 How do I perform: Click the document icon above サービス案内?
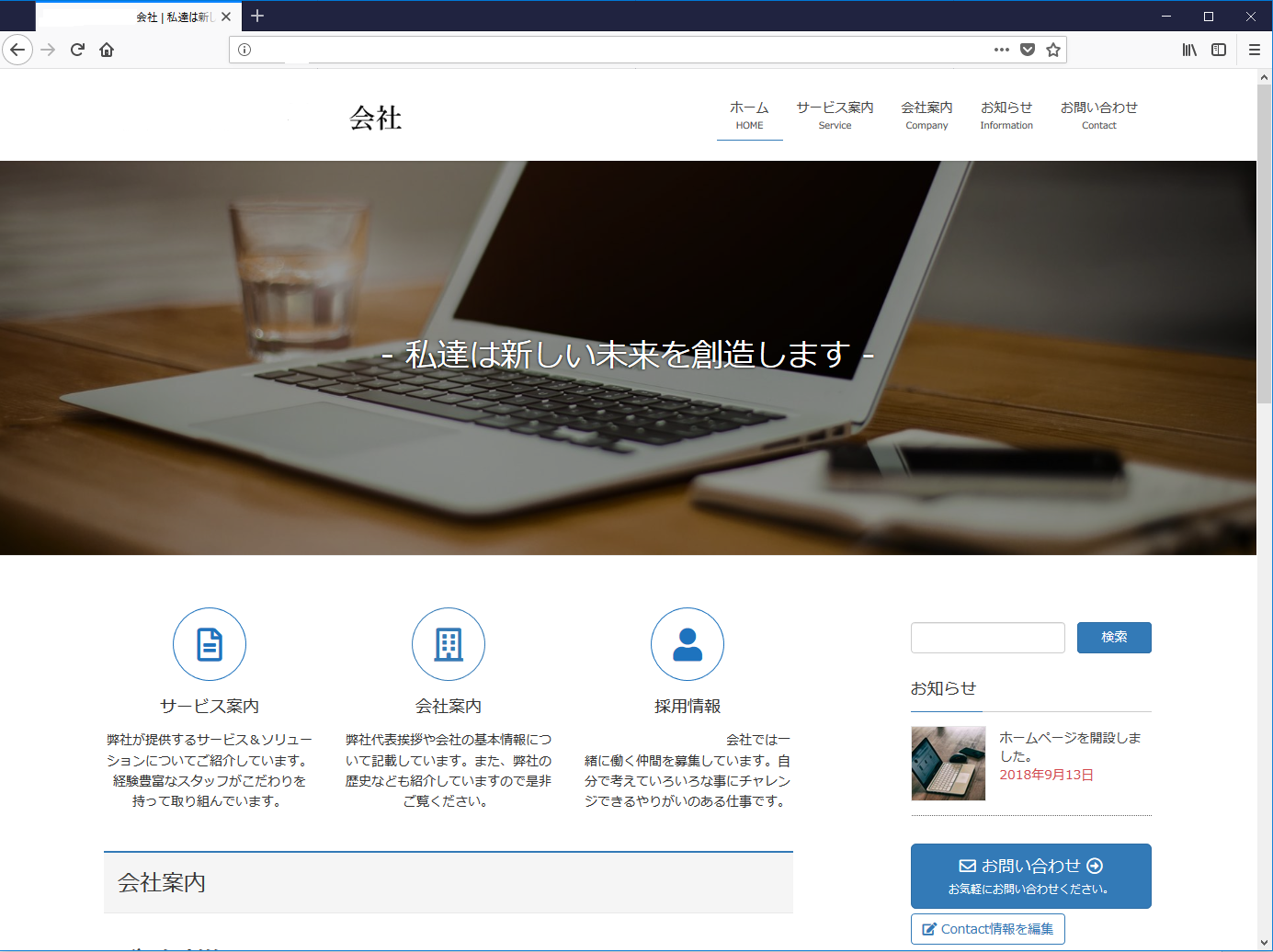pos(210,644)
